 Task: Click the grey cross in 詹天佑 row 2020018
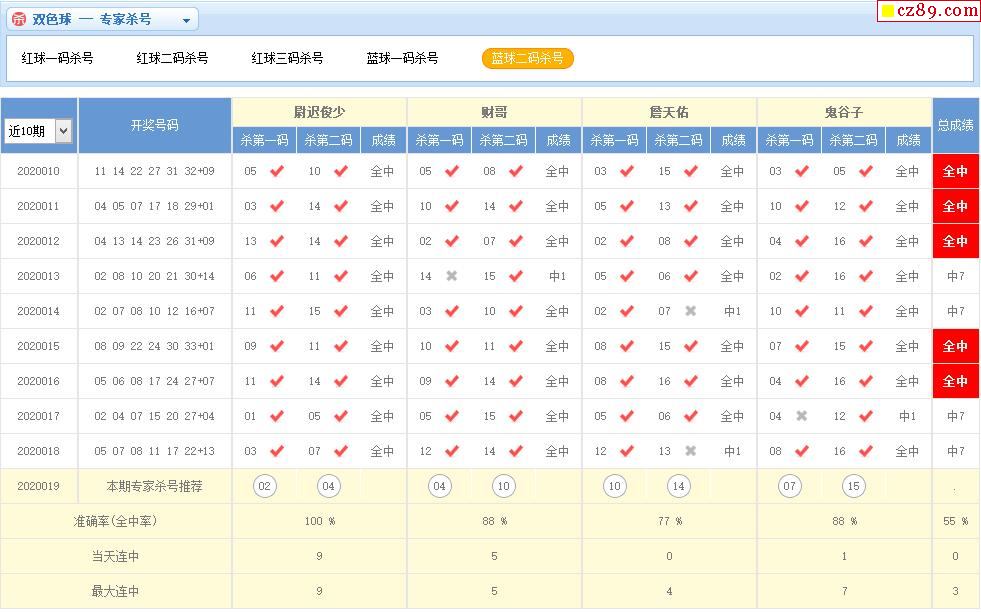click(690, 451)
